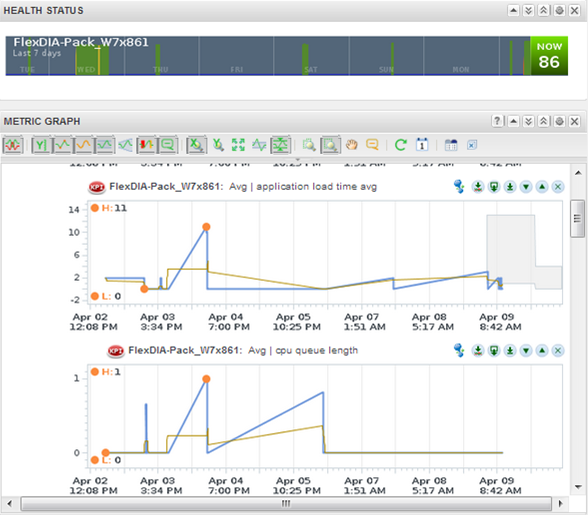
Task: Click the horizontal scrollbar right arrow
Action: pyautogui.click(x=561, y=503)
